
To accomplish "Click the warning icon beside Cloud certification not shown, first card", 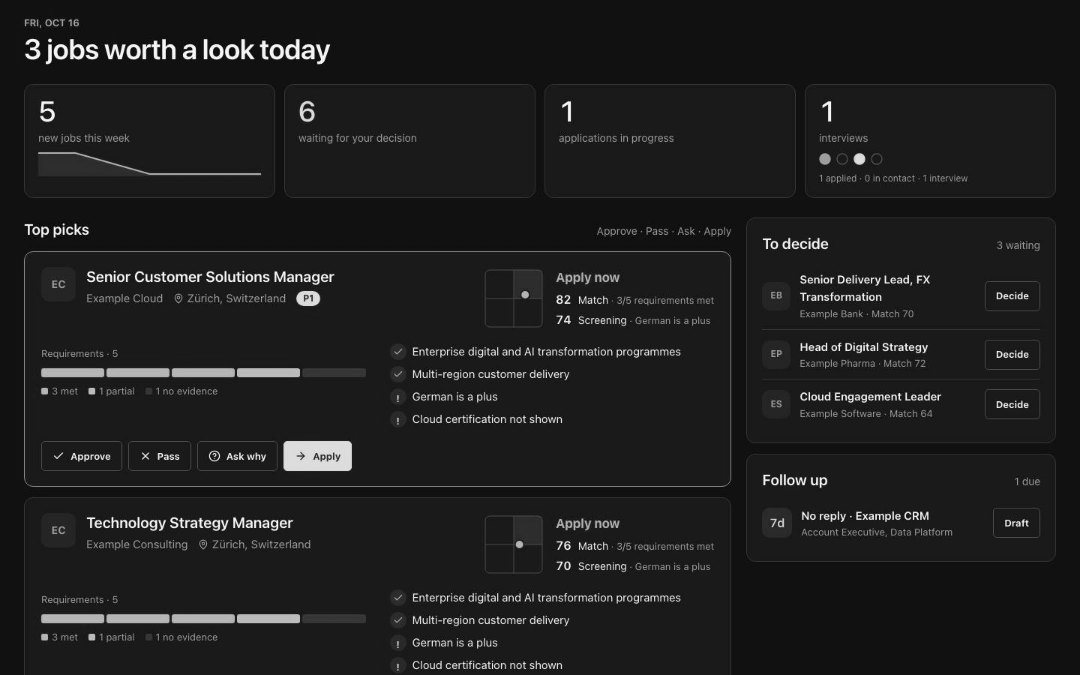I will click(x=397, y=419).
